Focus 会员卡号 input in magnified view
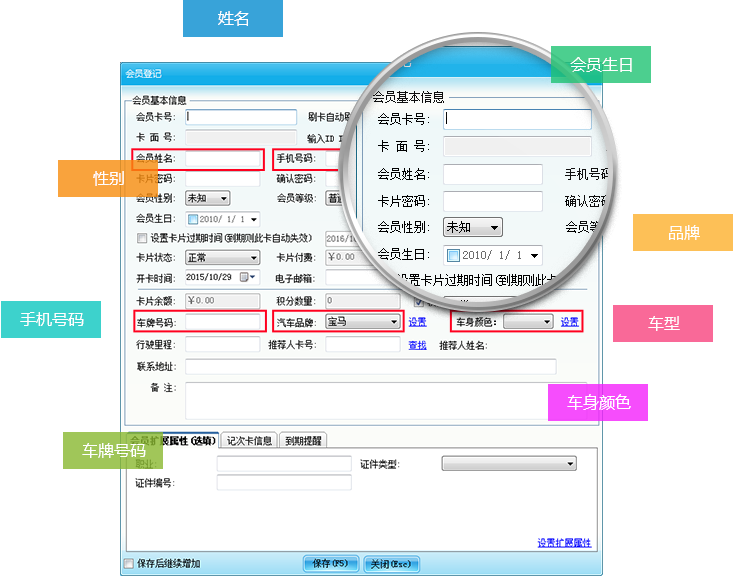This screenshot has height=576, width=736. click(517, 119)
